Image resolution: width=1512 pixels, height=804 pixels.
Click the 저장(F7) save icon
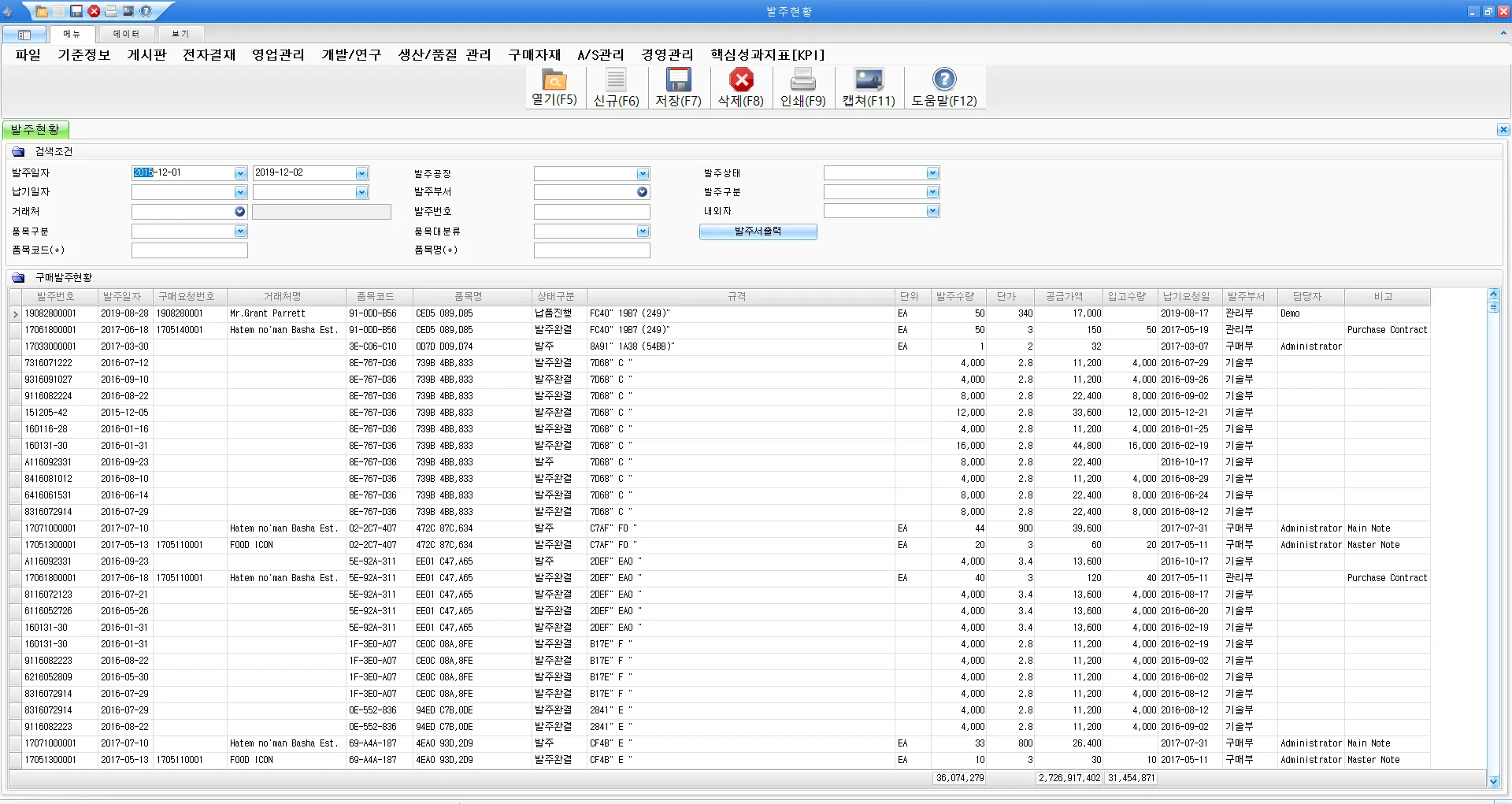pos(678,80)
